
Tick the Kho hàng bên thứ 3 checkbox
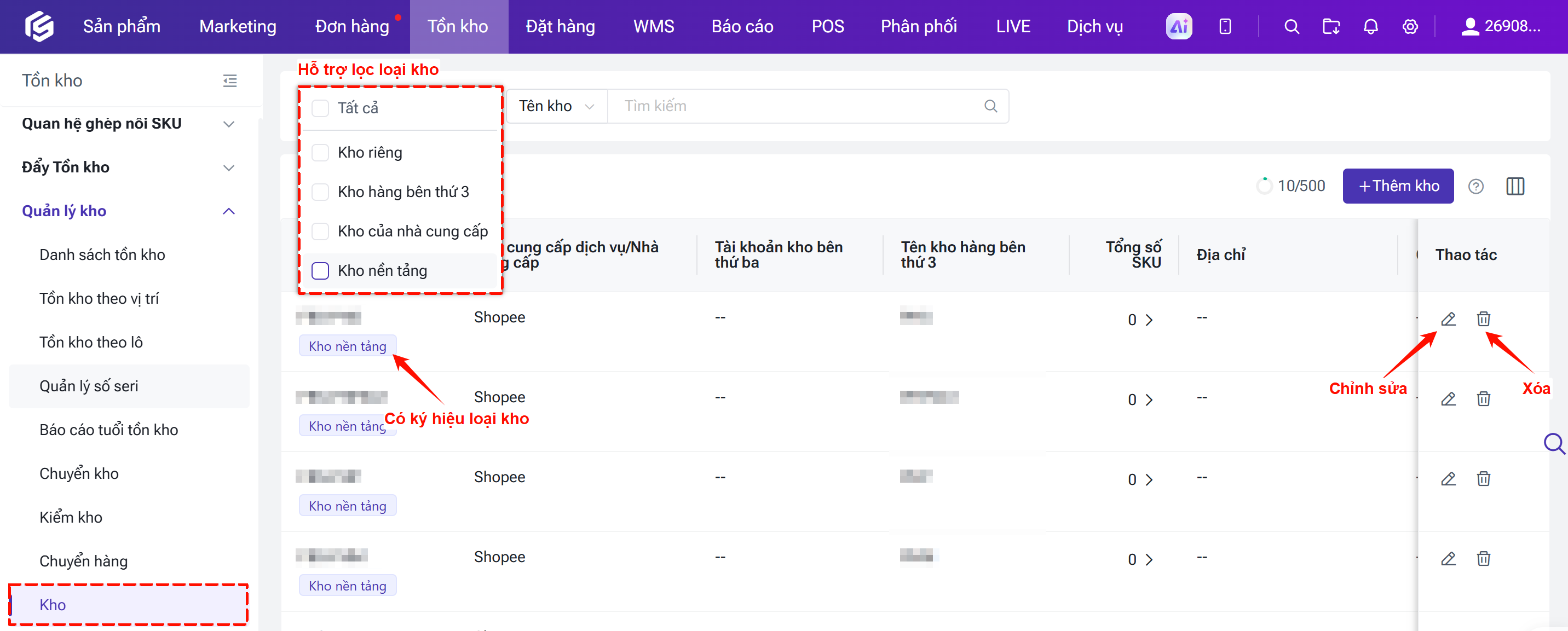click(320, 192)
